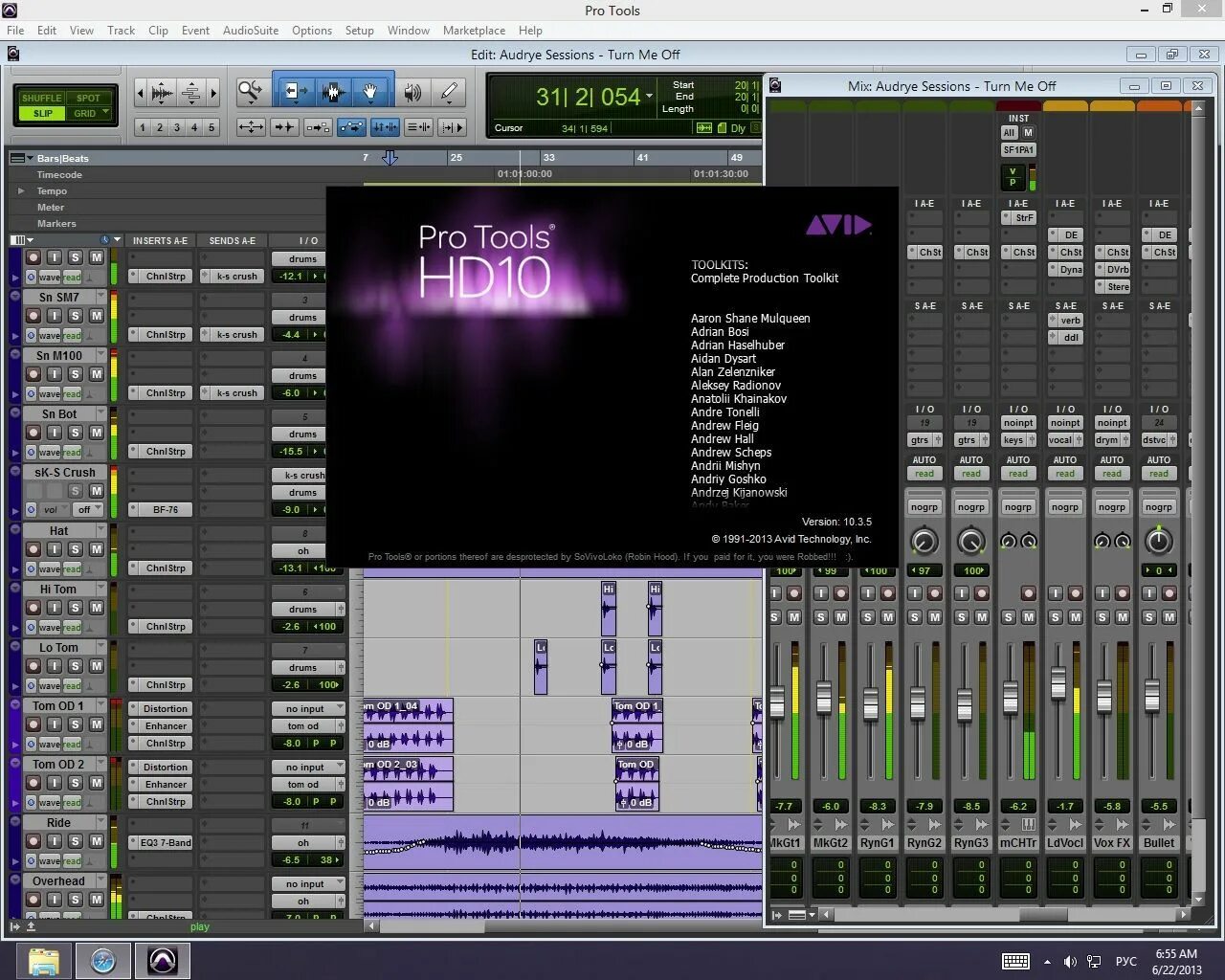Mute the Hat track
This screenshot has height=980, width=1225.
[97, 549]
